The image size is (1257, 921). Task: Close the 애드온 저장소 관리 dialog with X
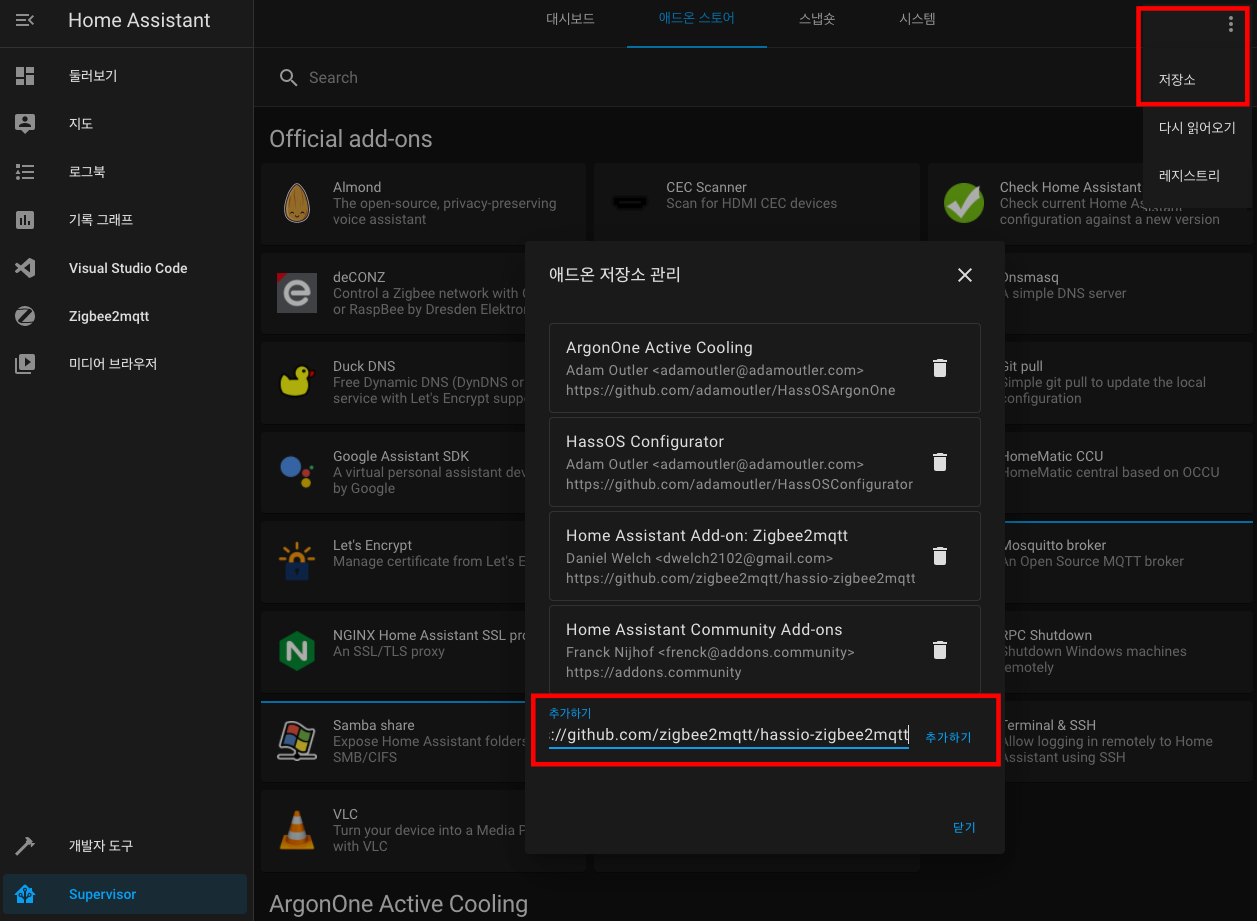[965, 275]
